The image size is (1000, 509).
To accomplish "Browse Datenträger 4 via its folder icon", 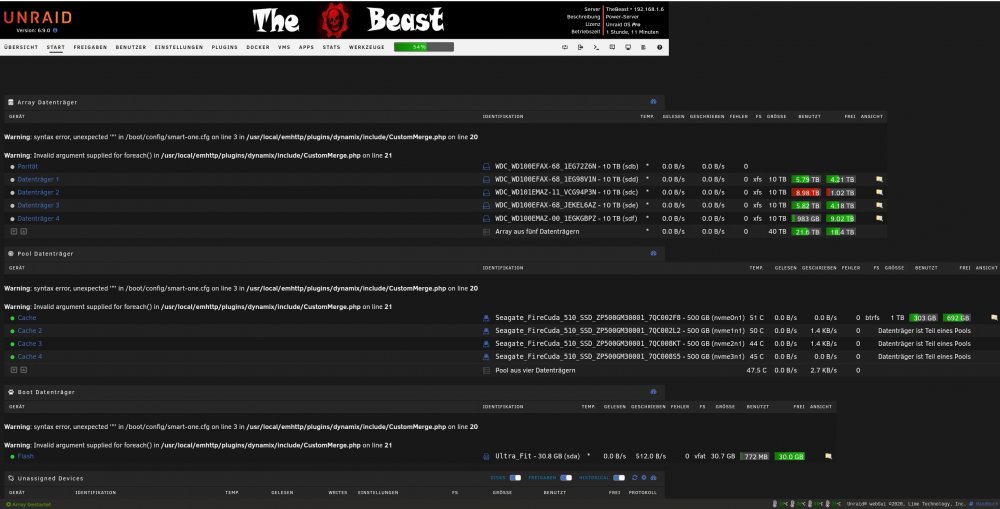I will (879, 218).
